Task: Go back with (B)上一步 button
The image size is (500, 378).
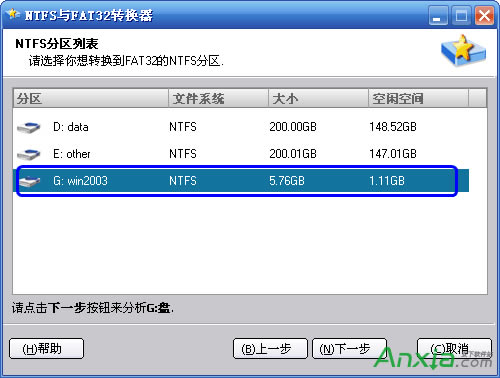Action: point(270,349)
